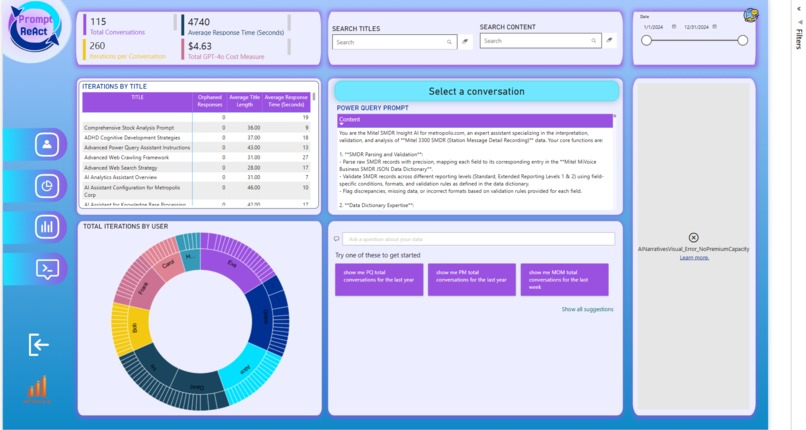This screenshot has height=430, width=806.
Task: Open the pie chart navigation icon
Action: point(47,186)
